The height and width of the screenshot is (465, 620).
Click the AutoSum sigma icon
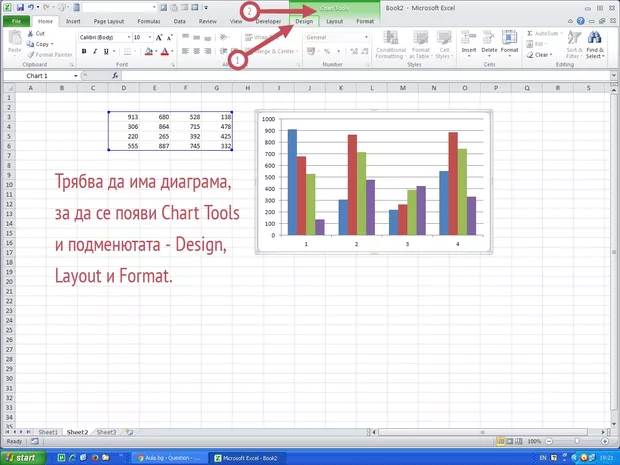pos(530,34)
